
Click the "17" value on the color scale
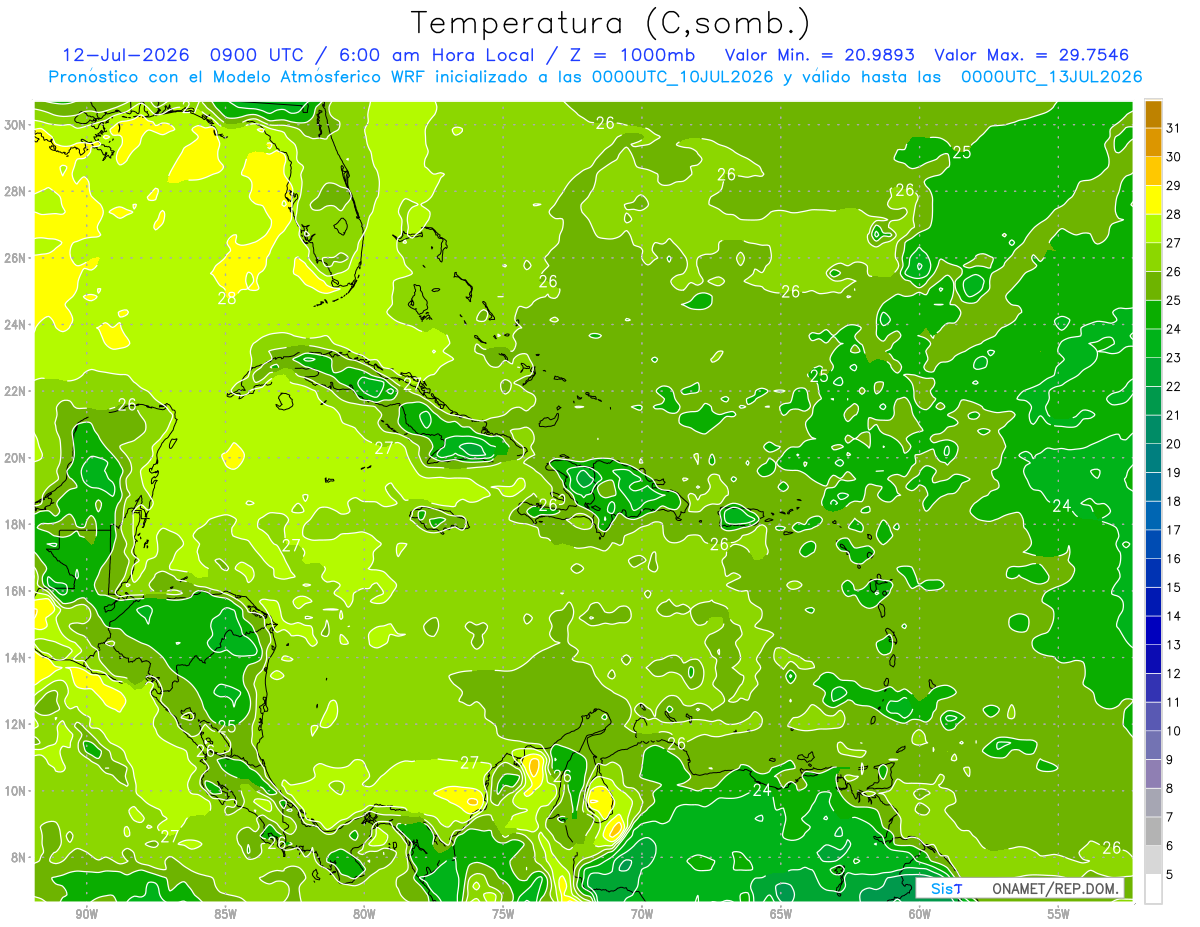click(x=1174, y=530)
